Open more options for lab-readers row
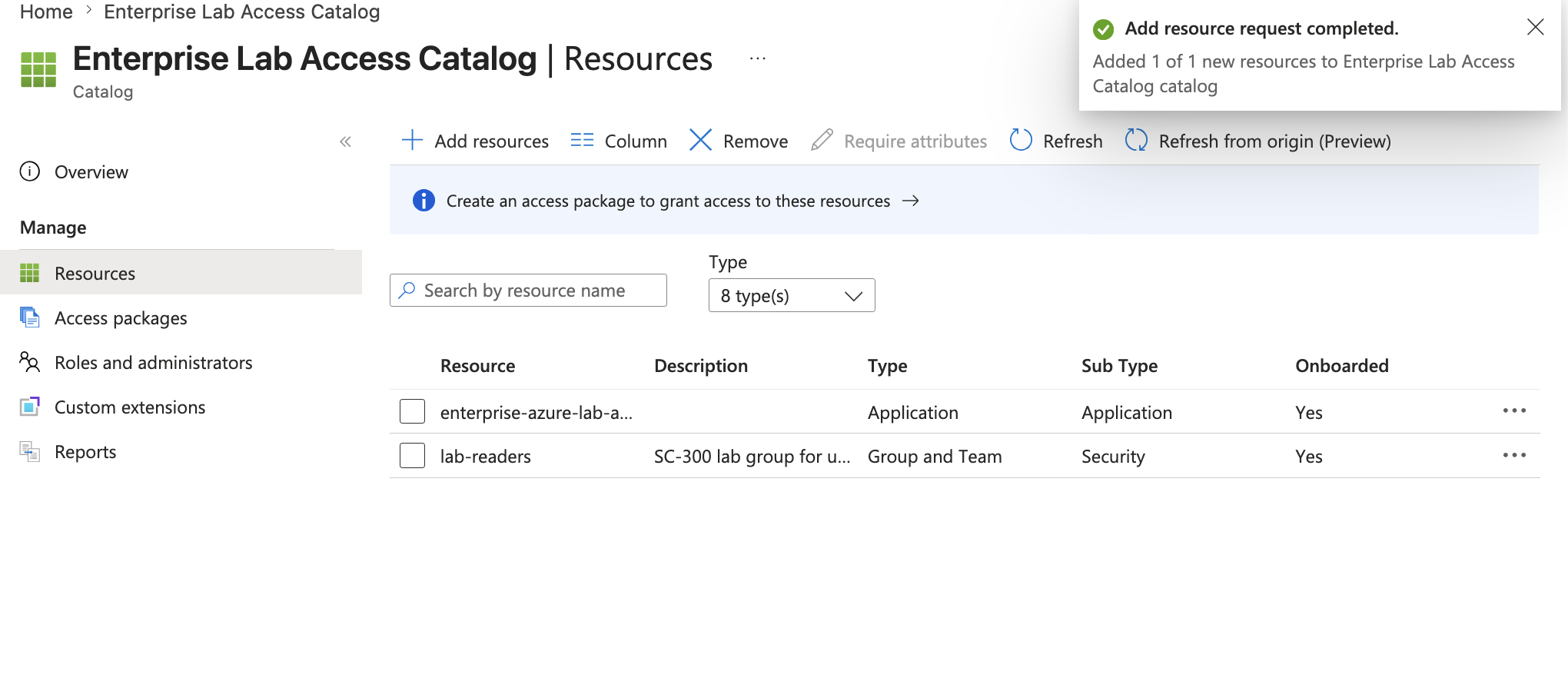1568x678 pixels. point(1514,455)
